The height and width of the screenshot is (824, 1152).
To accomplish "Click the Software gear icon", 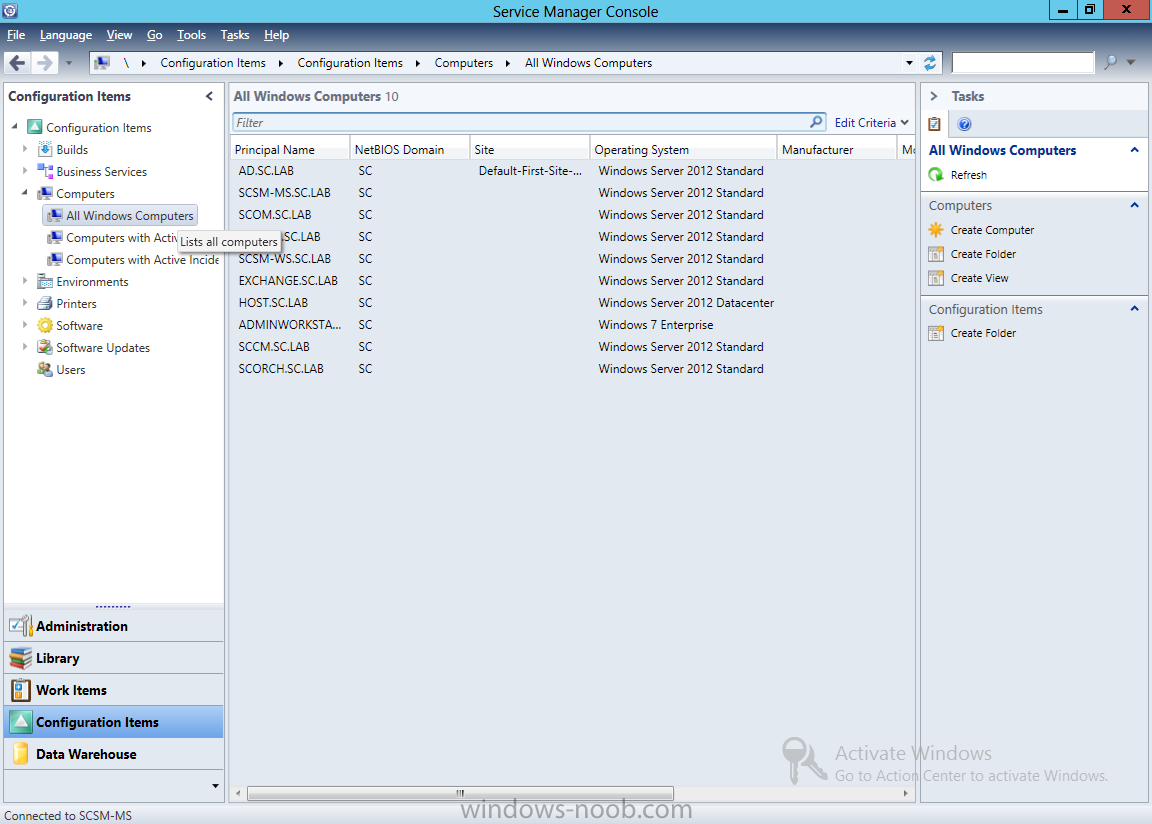I will 45,325.
